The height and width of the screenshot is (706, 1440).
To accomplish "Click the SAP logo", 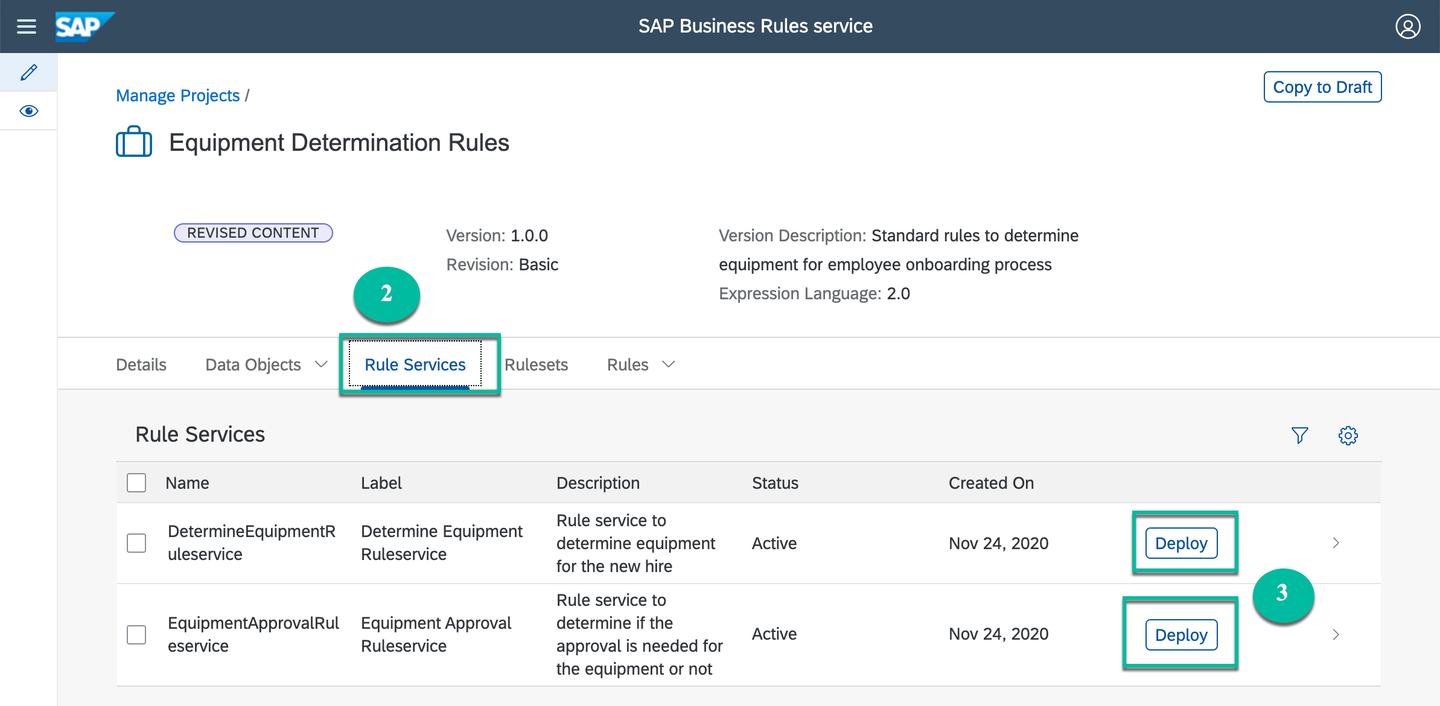I will click(85, 26).
